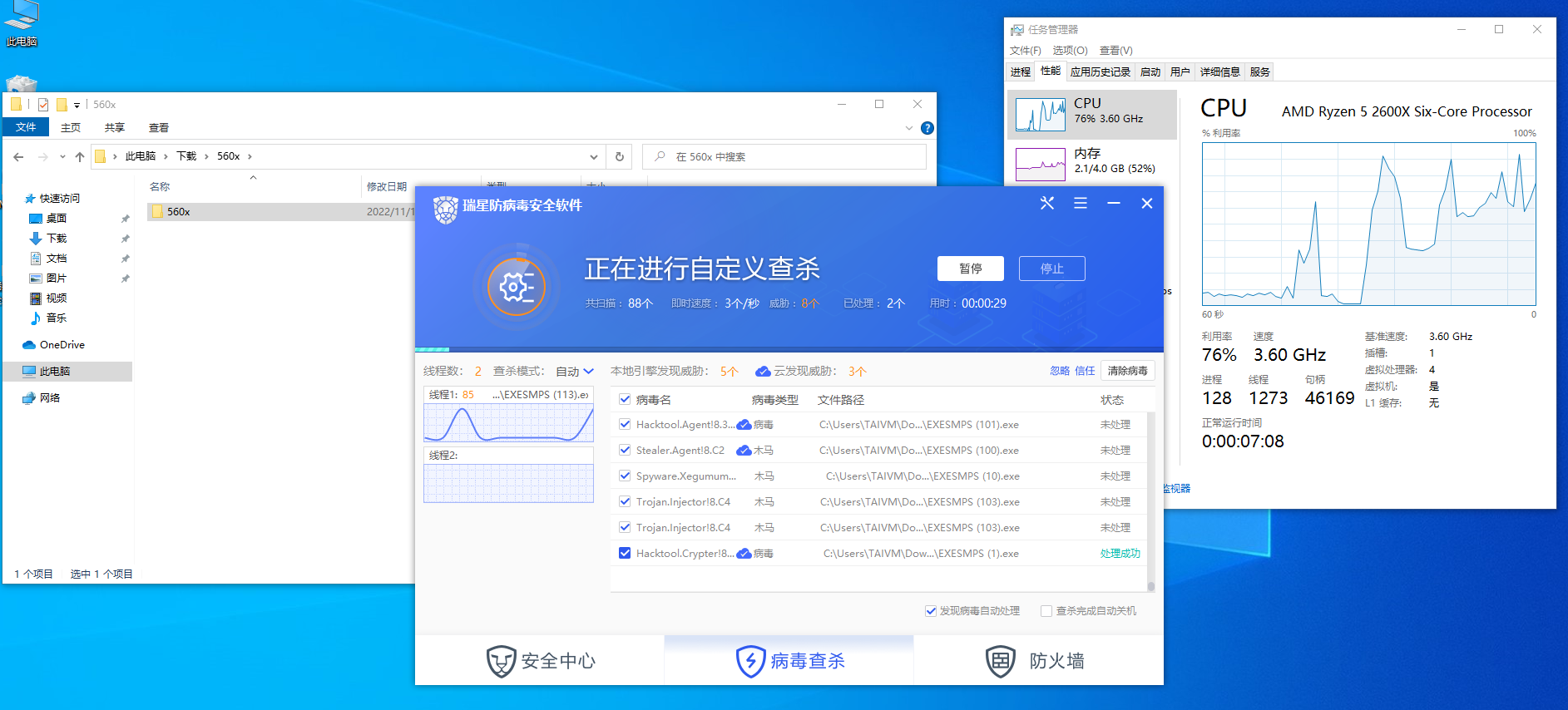The width and height of the screenshot is (1568, 710).
Task: Toggle the select-all checkbox beside 病毒名
Action: click(625, 400)
